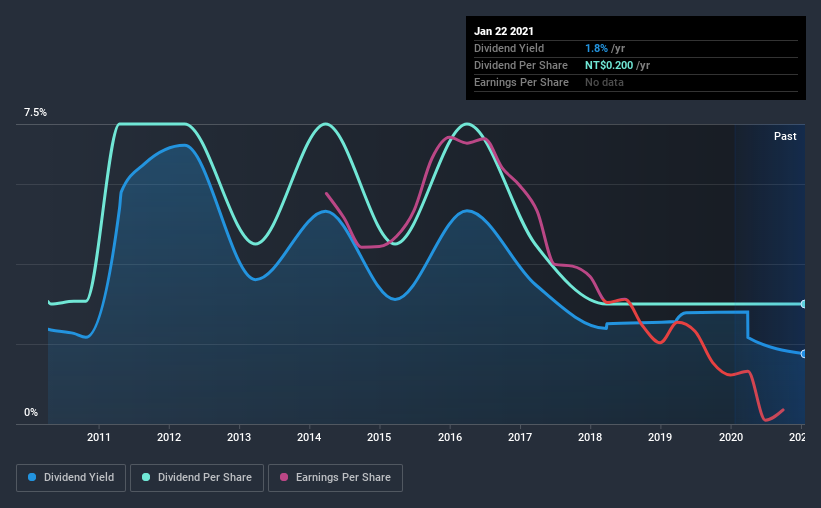
Task: Click the teal Dividend Per Share legend dot
Action: (x=146, y=477)
